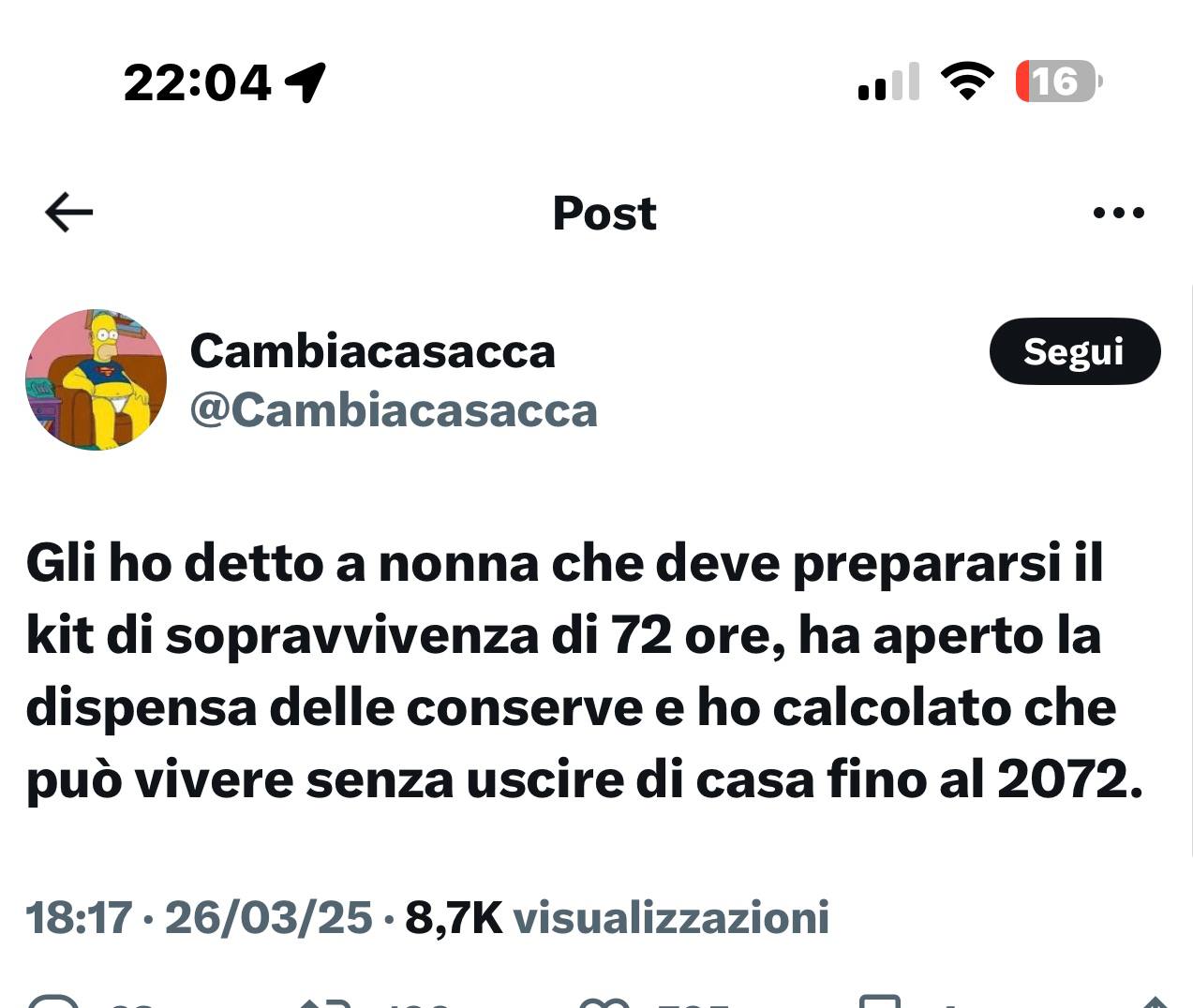Bookmark the post with bookmark icon
This screenshot has width=1193, height=1008.
[x=880, y=1001]
